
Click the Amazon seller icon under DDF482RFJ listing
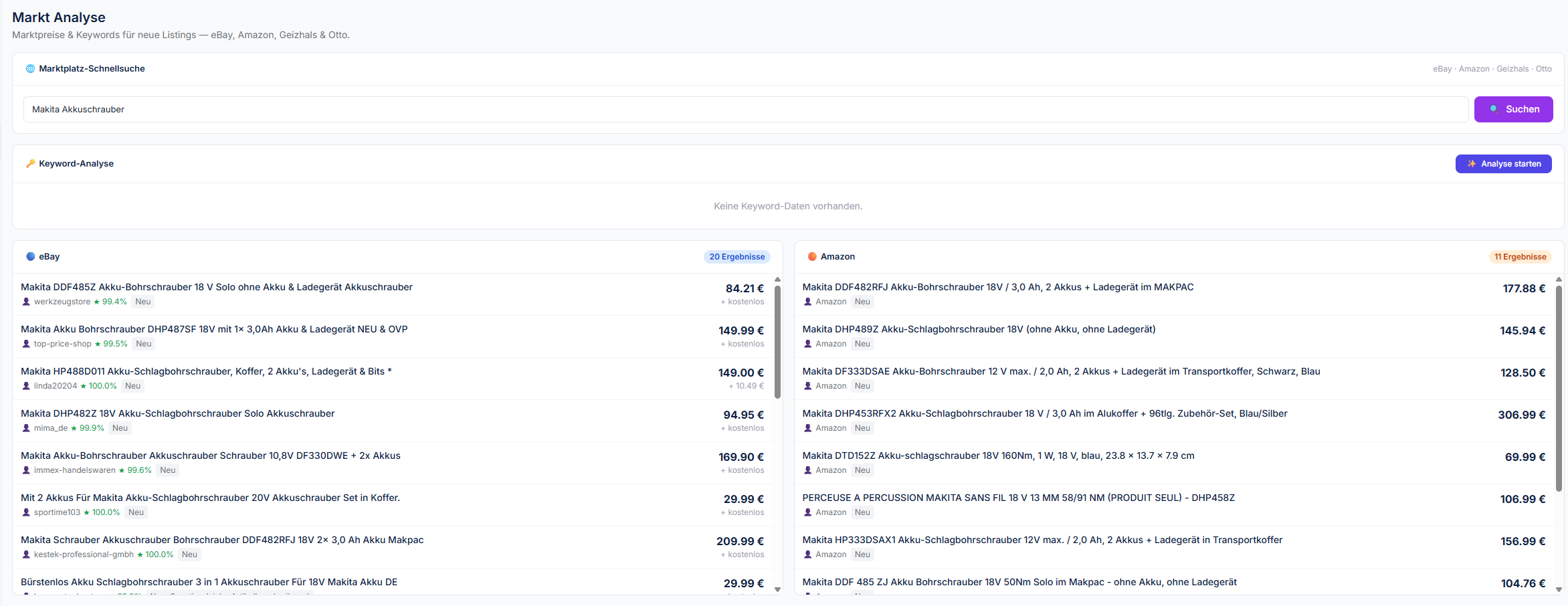[x=808, y=302]
